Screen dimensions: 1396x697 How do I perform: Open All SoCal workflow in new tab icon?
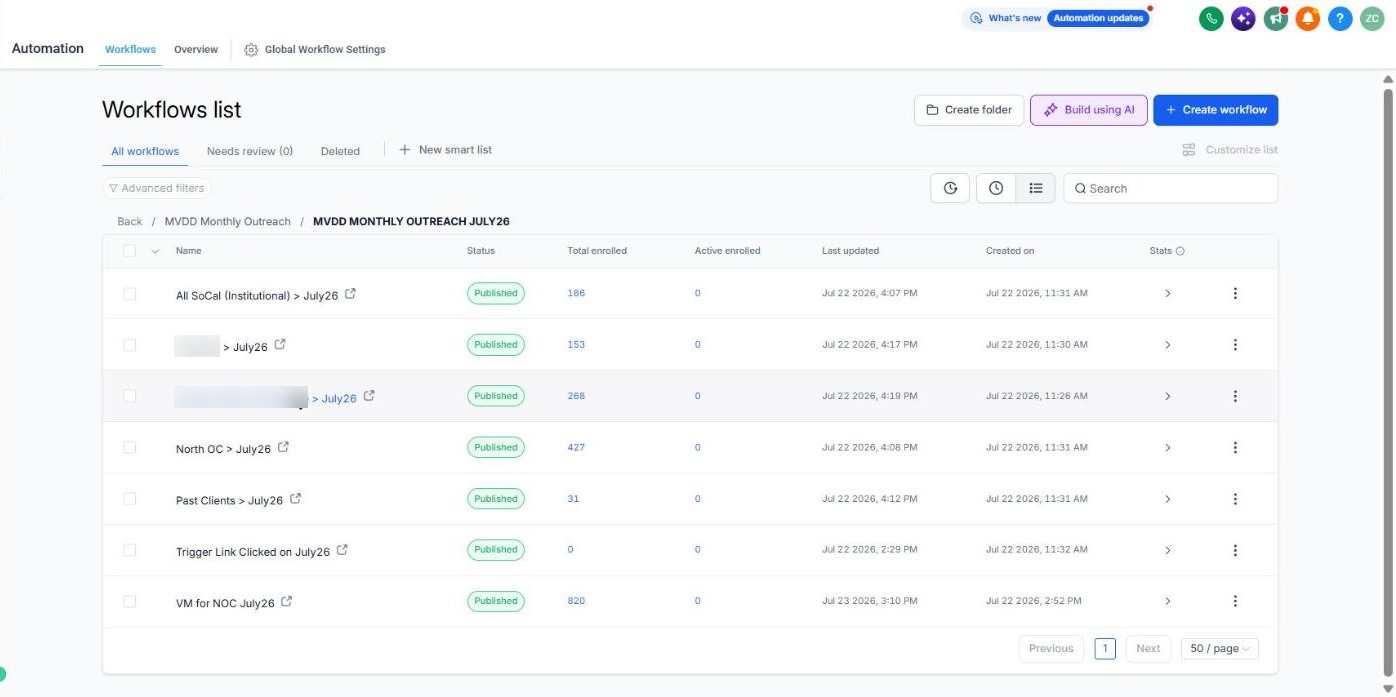350,294
